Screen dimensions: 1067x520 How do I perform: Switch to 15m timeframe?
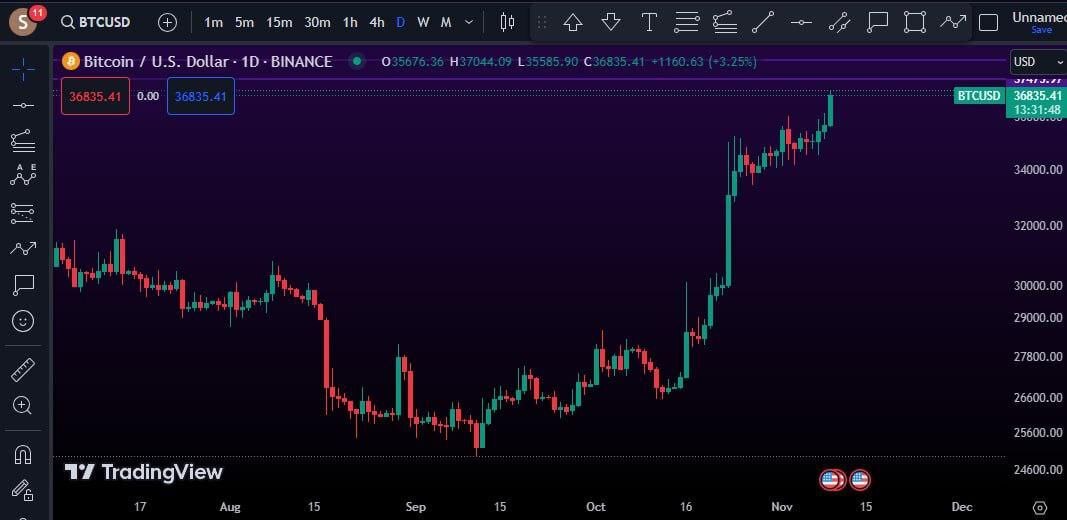coord(279,22)
